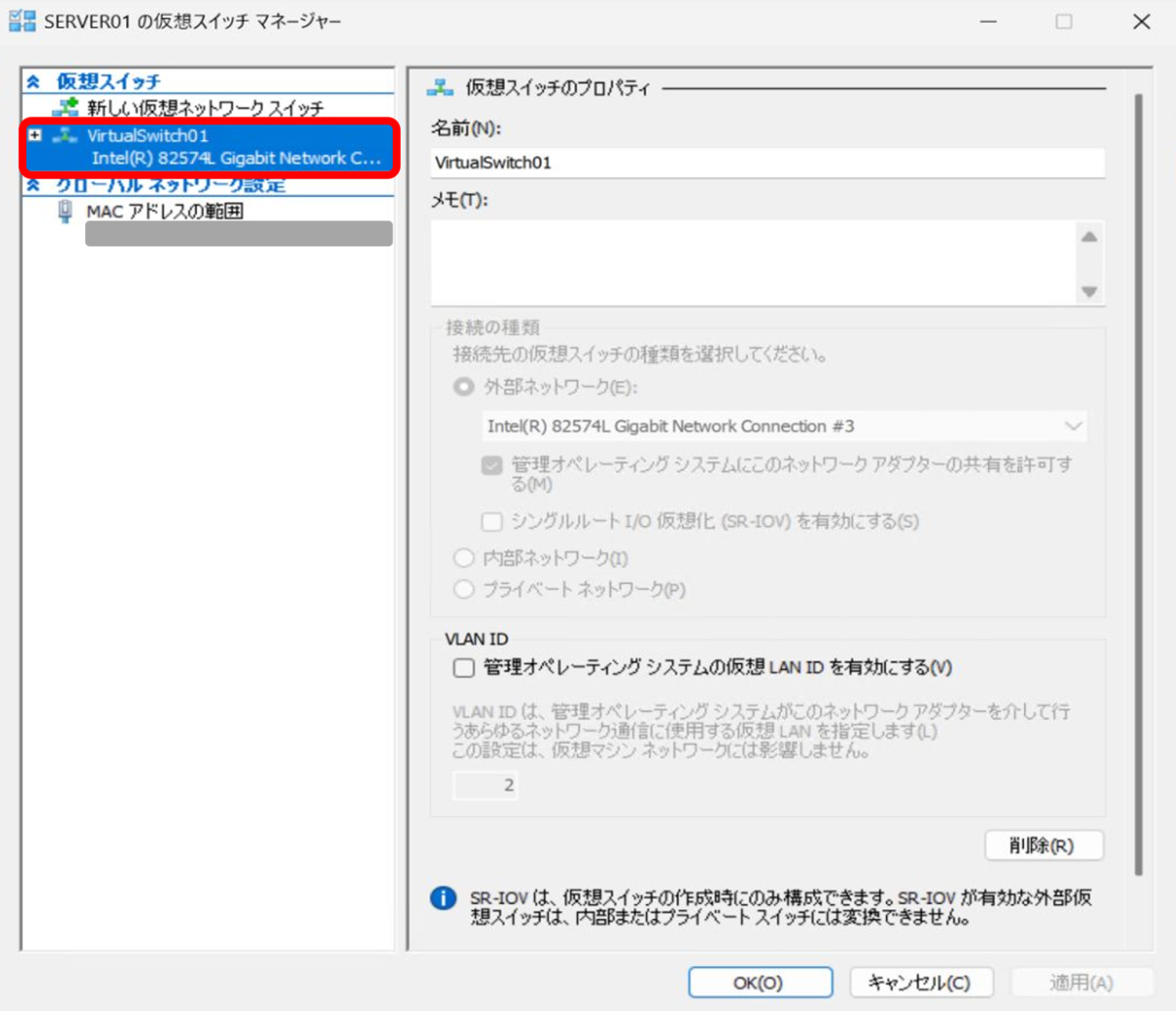Click inside the メモ text area

753,263
